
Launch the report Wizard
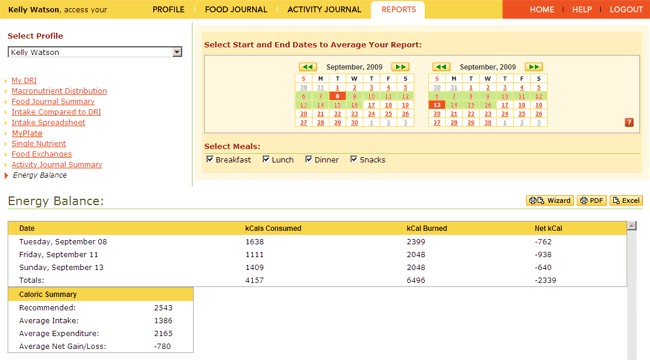coord(550,201)
